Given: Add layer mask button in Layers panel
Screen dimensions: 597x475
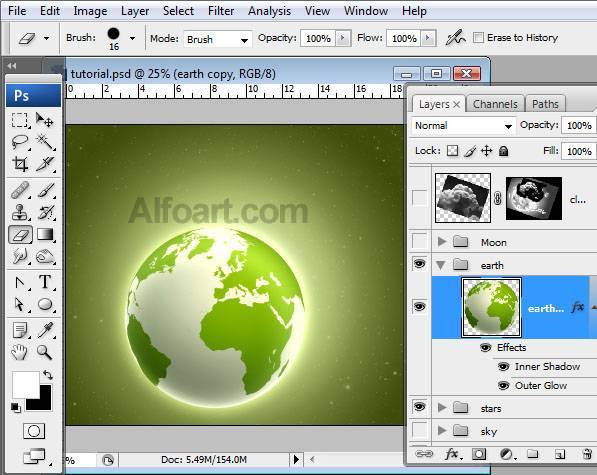Looking at the screenshot, I should pos(479,454).
